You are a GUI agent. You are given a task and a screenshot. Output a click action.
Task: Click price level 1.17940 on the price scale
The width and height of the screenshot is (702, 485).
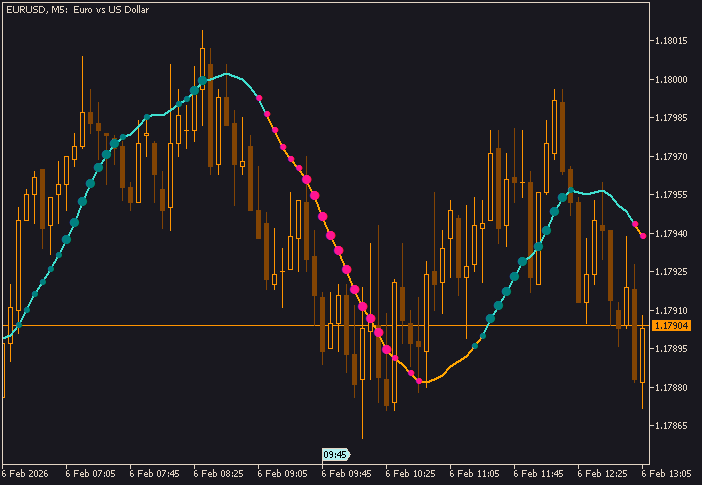[671, 233]
